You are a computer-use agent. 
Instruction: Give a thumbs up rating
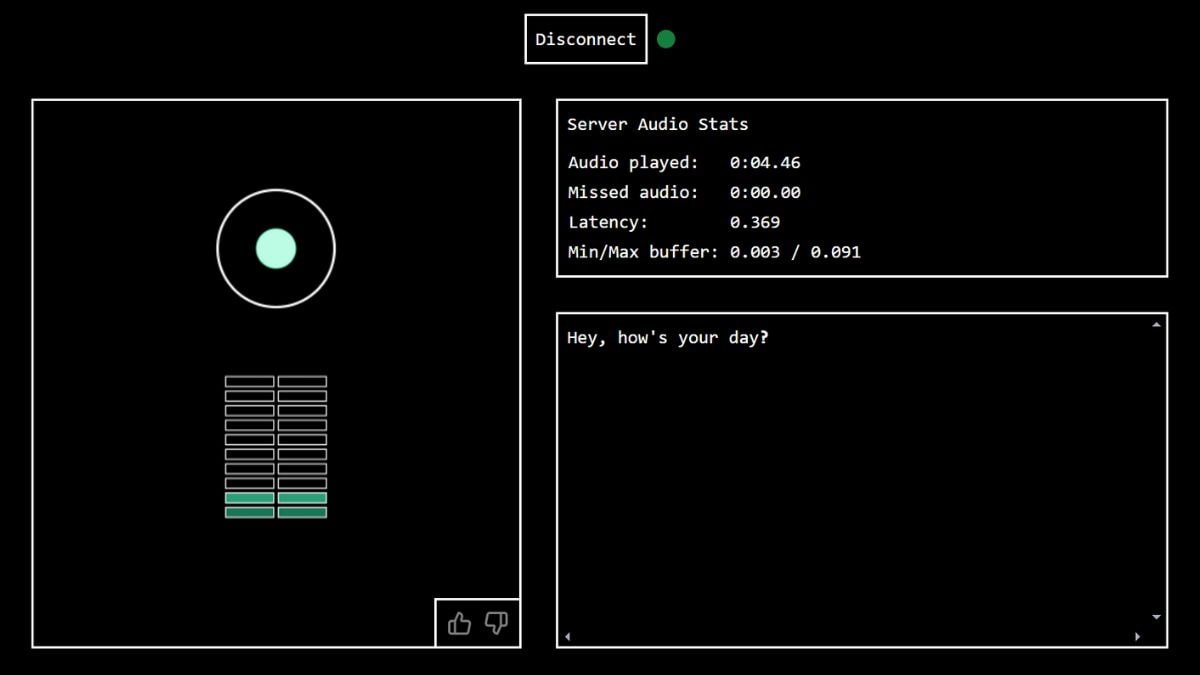point(459,624)
